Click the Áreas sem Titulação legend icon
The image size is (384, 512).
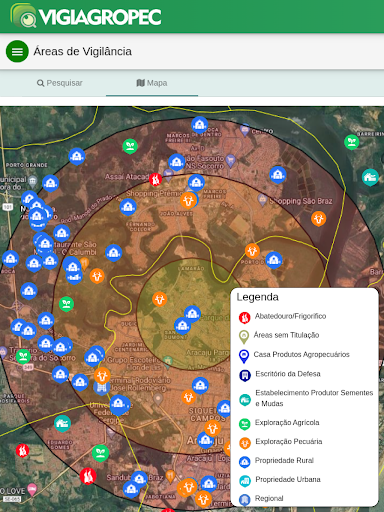pyautogui.click(x=244, y=336)
